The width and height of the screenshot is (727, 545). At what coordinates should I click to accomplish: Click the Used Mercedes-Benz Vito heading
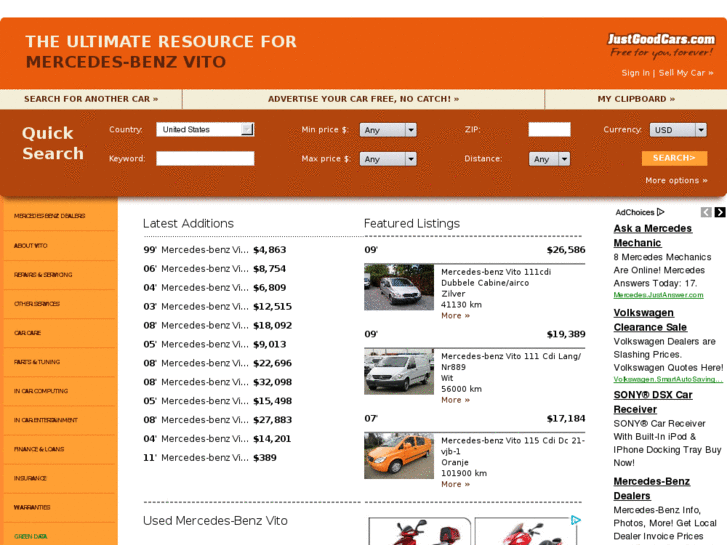[215, 521]
